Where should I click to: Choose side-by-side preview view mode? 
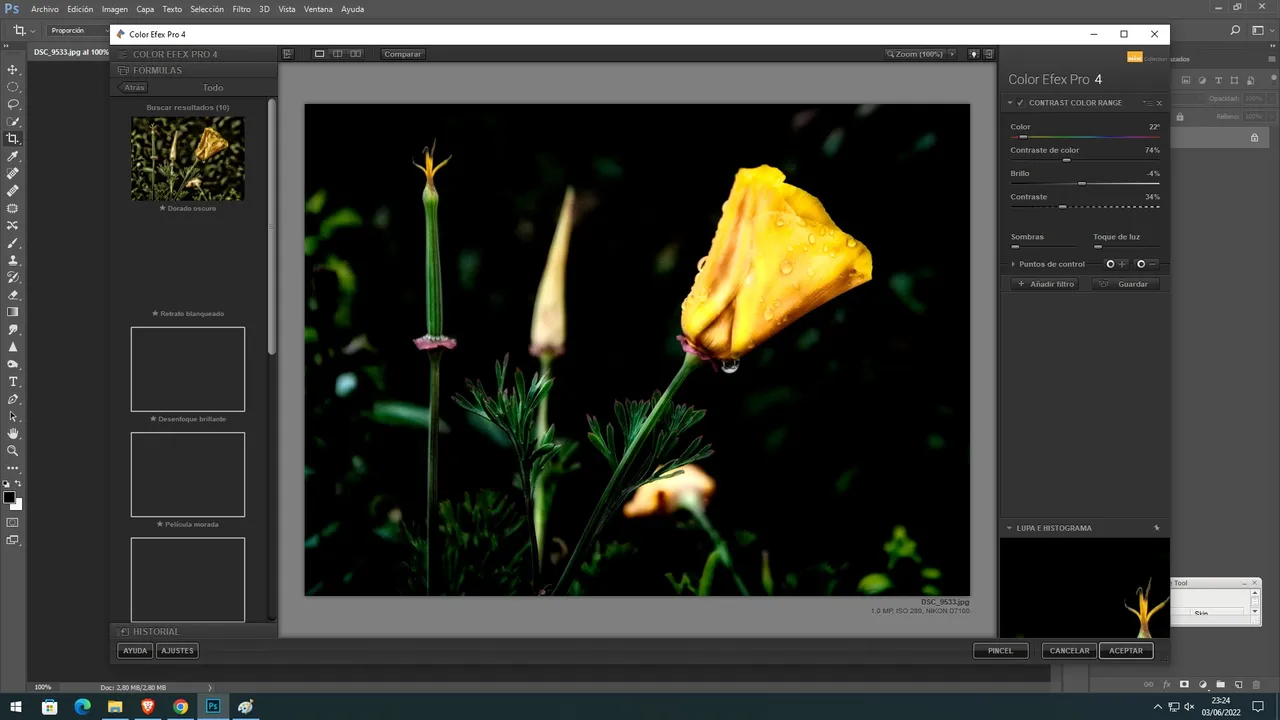pyautogui.click(x=356, y=54)
